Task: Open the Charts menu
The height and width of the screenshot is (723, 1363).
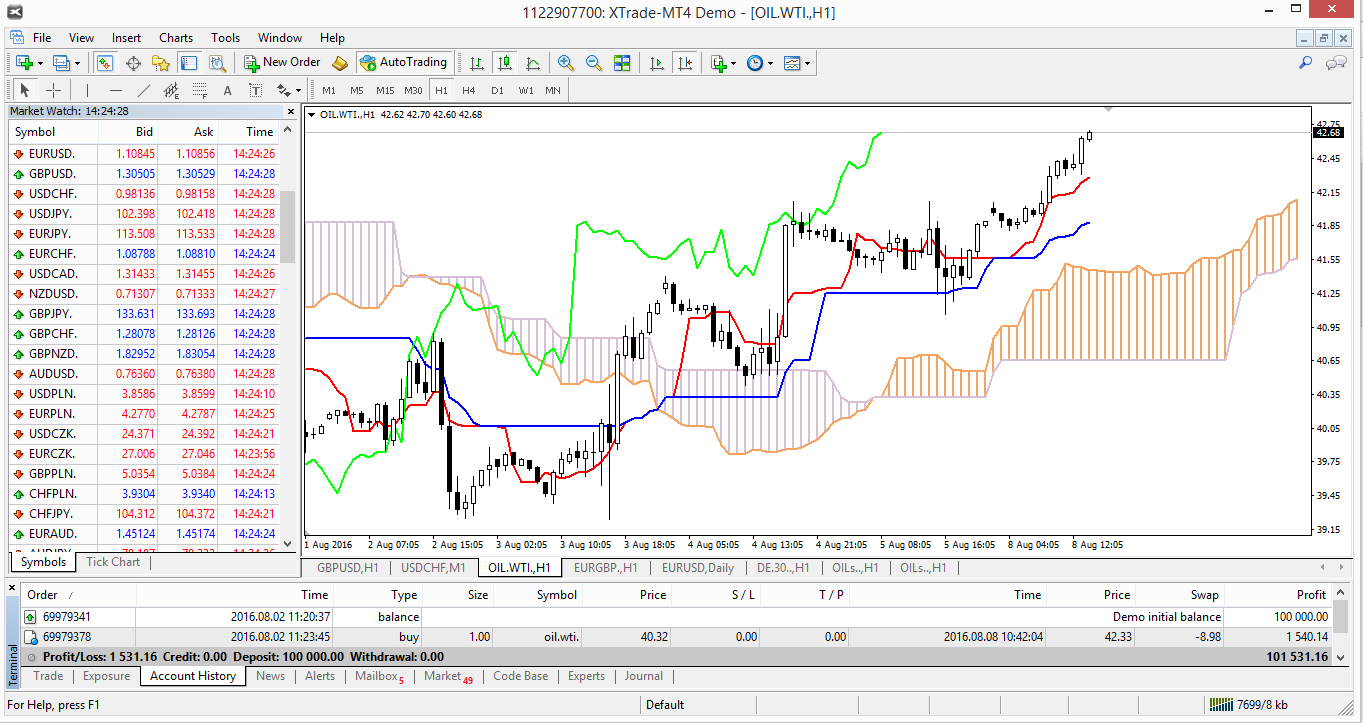Action: click(176, 38)
